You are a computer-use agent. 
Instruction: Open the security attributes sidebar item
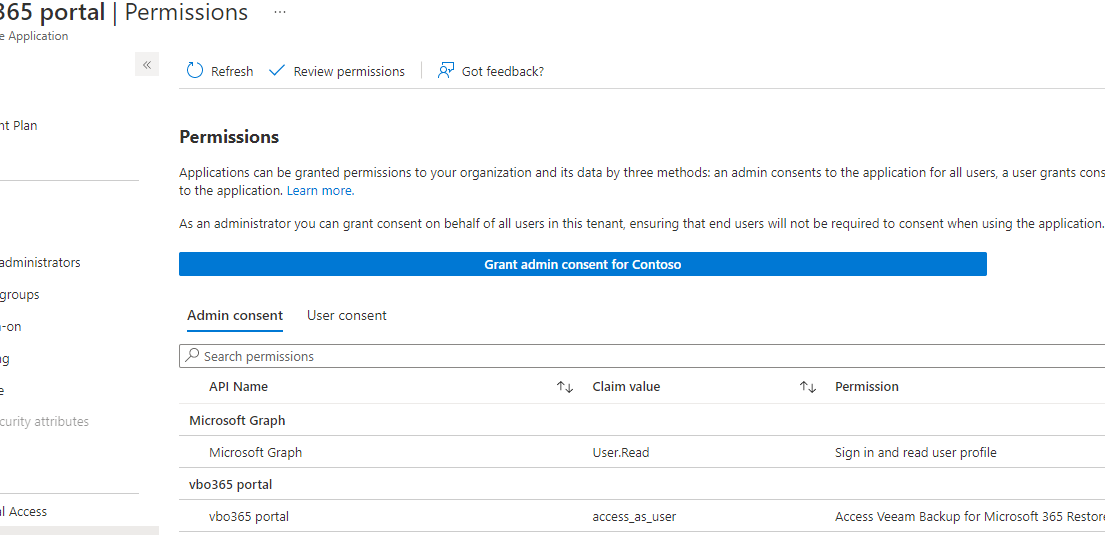pos(44,422)
